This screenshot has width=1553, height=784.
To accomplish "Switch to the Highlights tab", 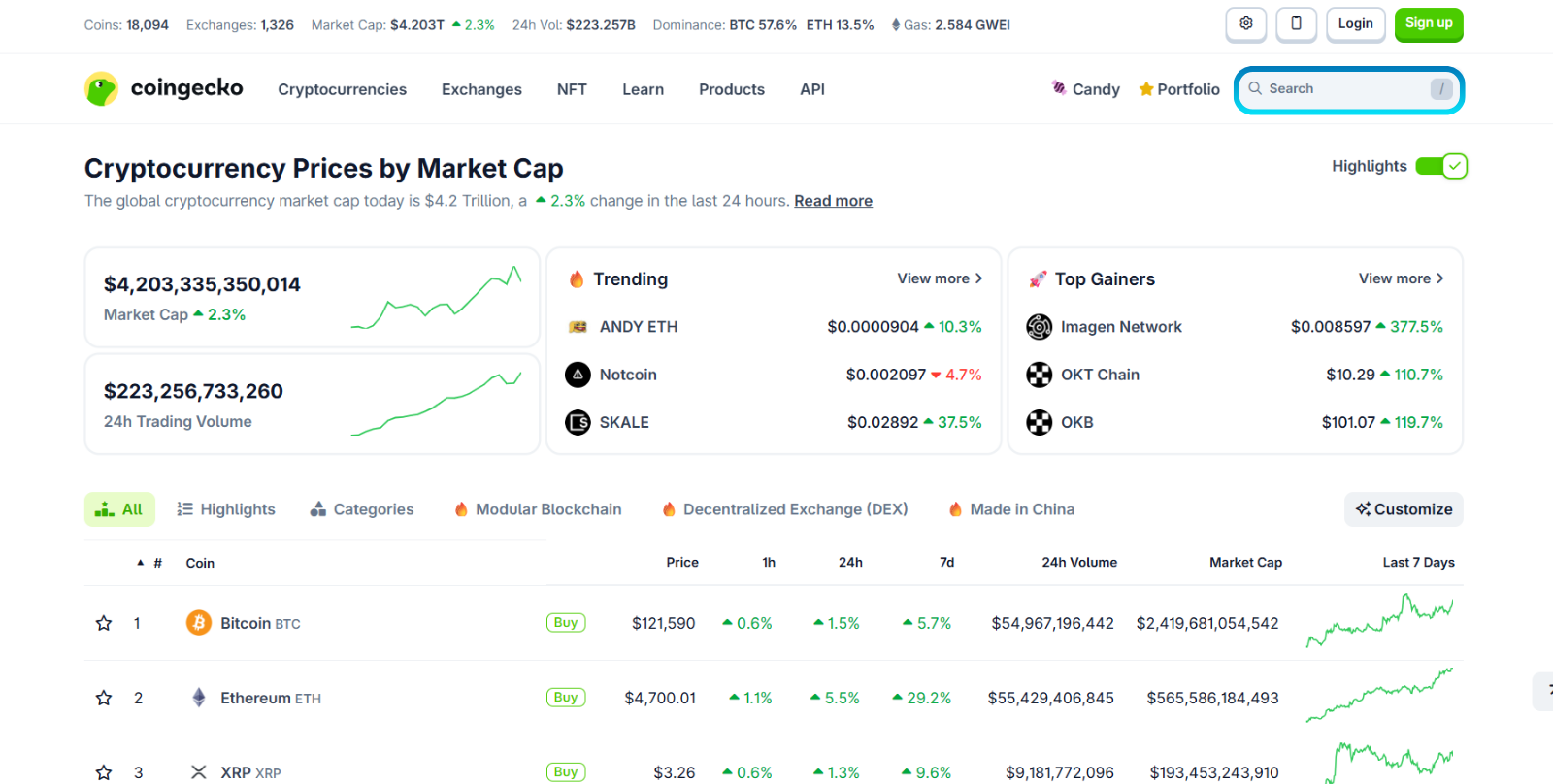I will 226,509.
